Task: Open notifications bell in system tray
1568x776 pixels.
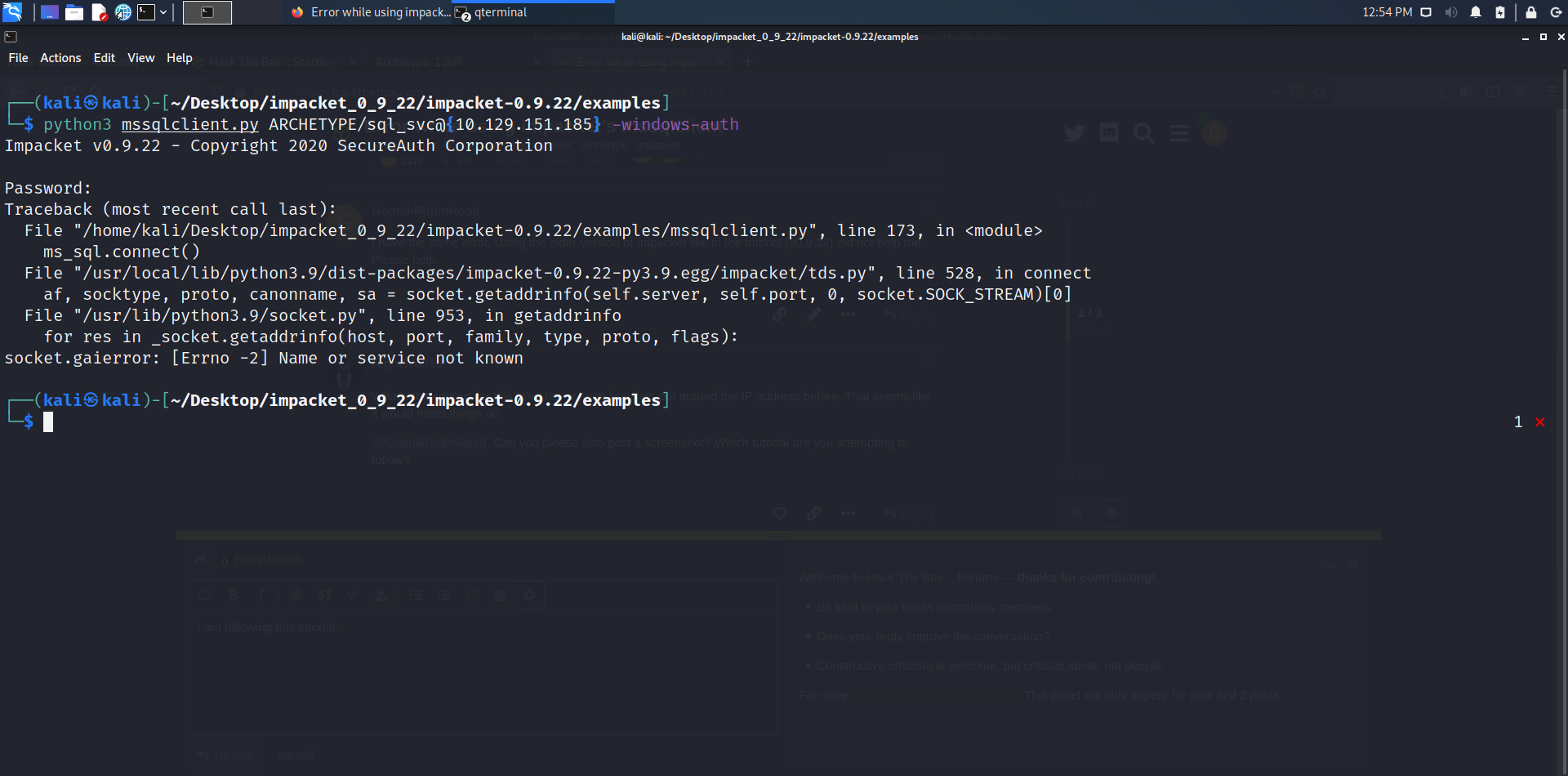Action: pyautogui.click(x=1476, y=12)
